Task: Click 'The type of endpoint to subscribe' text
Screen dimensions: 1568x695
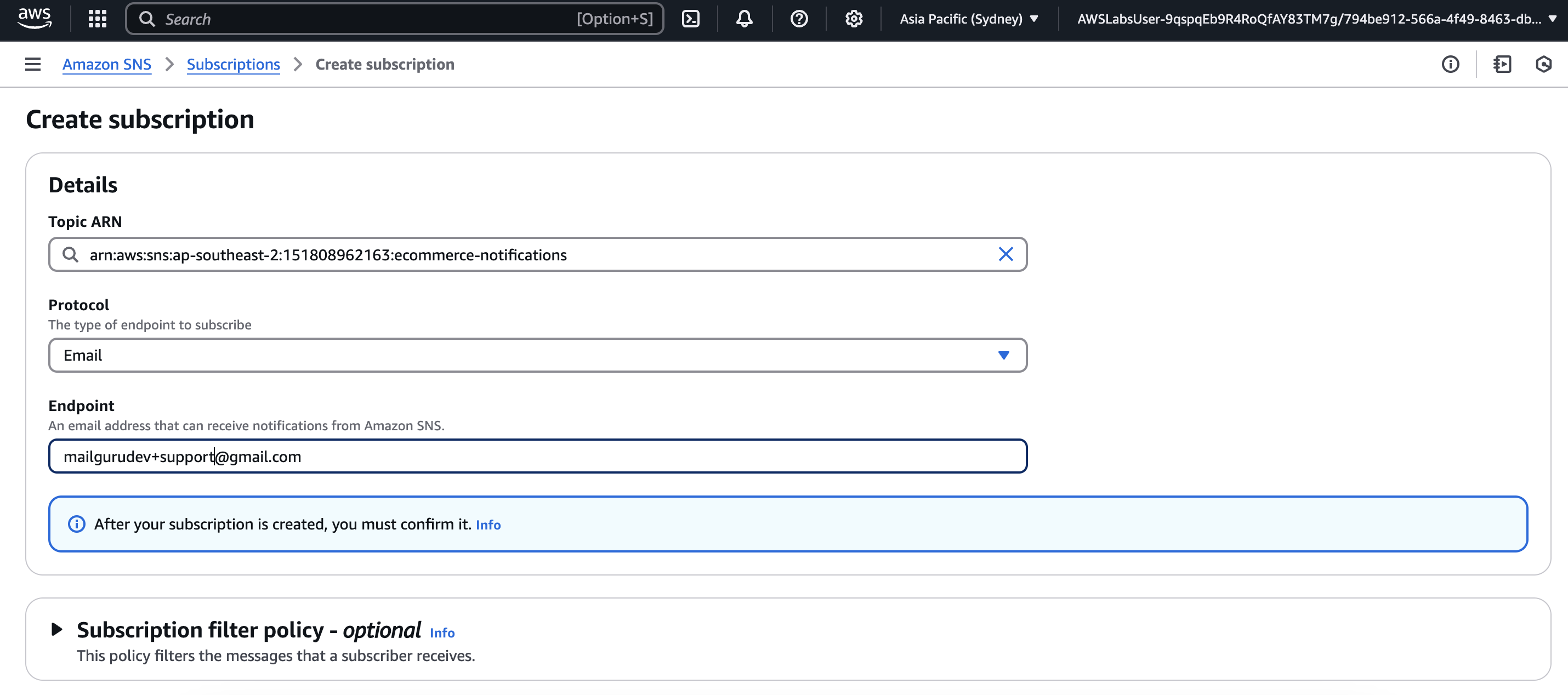Action: coord(150,325)
